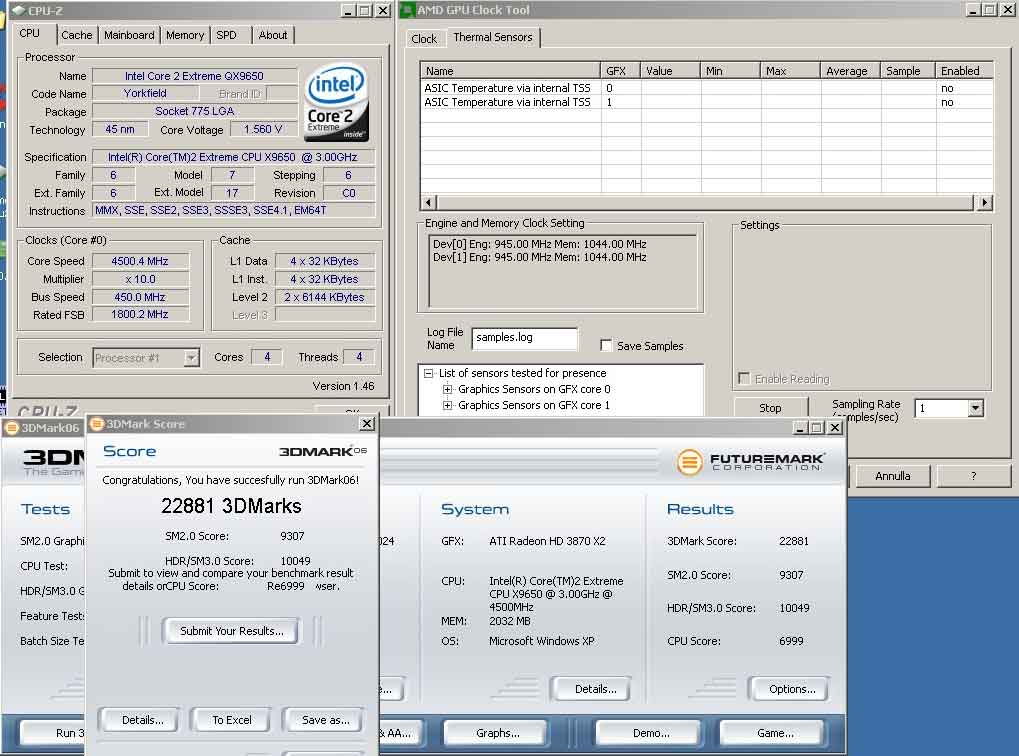Click the '22881 3DMarks' score heading

pyautogui.click(x=231, y=506)
